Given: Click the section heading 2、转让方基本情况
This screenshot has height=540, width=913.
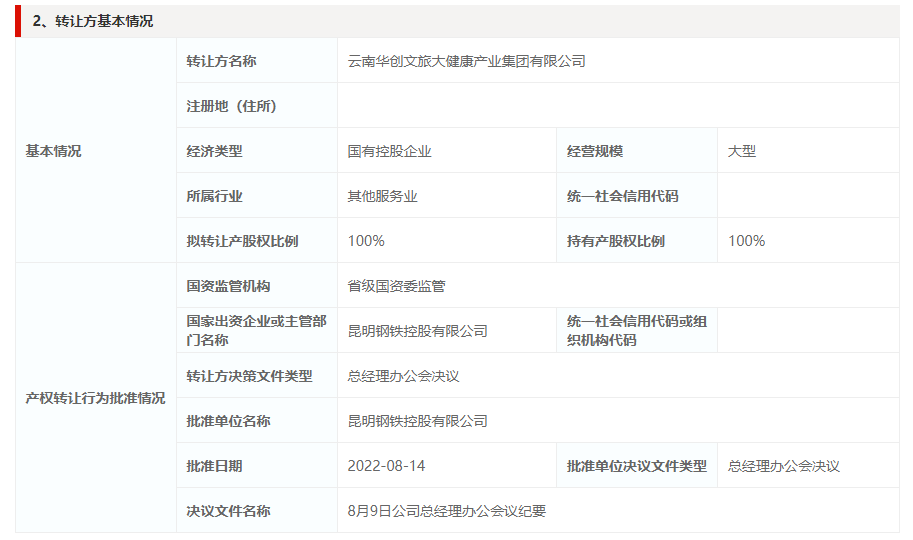Looking at the screenshot, I should click(x=93, y=21).
